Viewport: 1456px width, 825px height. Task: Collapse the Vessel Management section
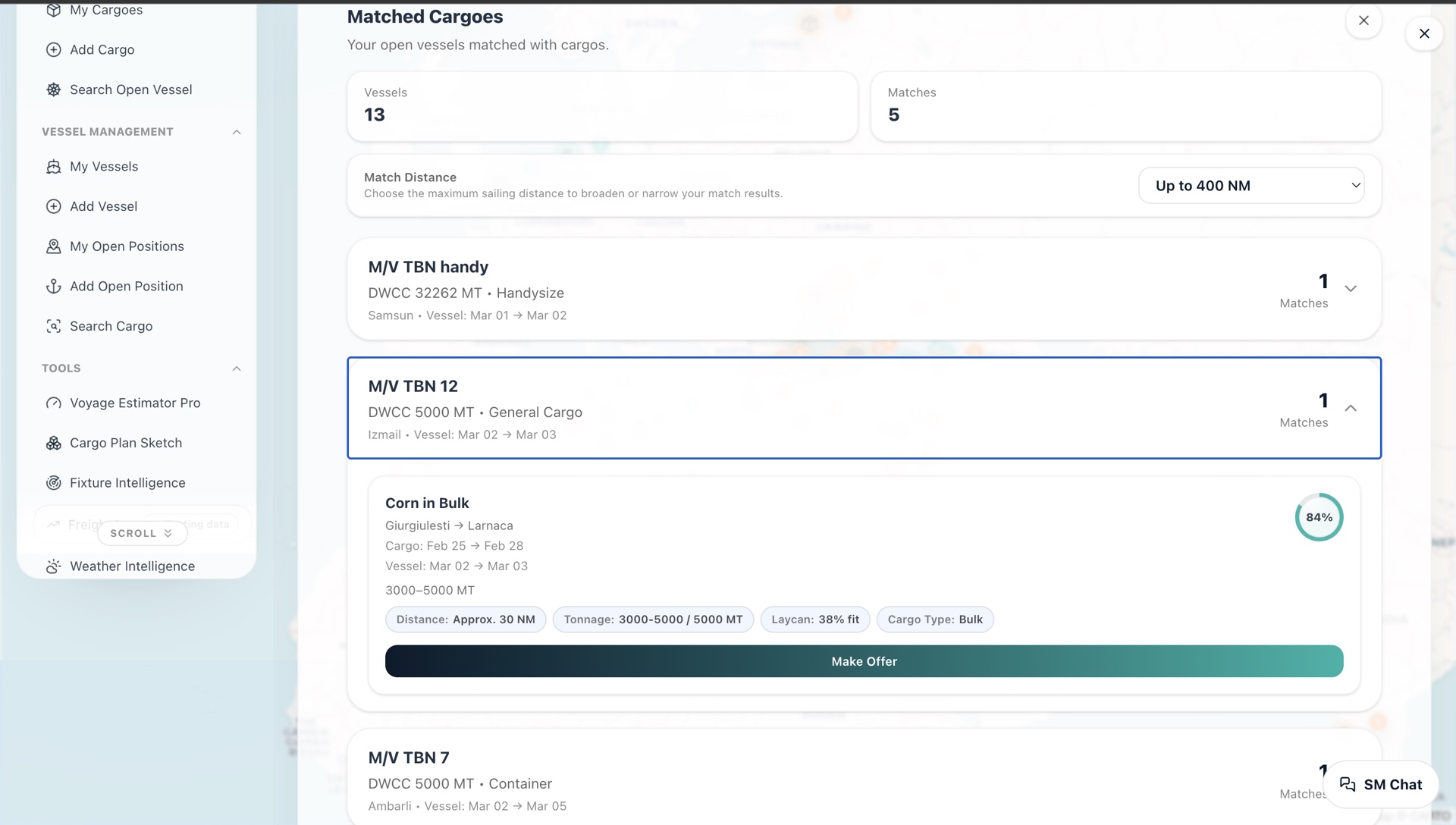pos(237,132)
